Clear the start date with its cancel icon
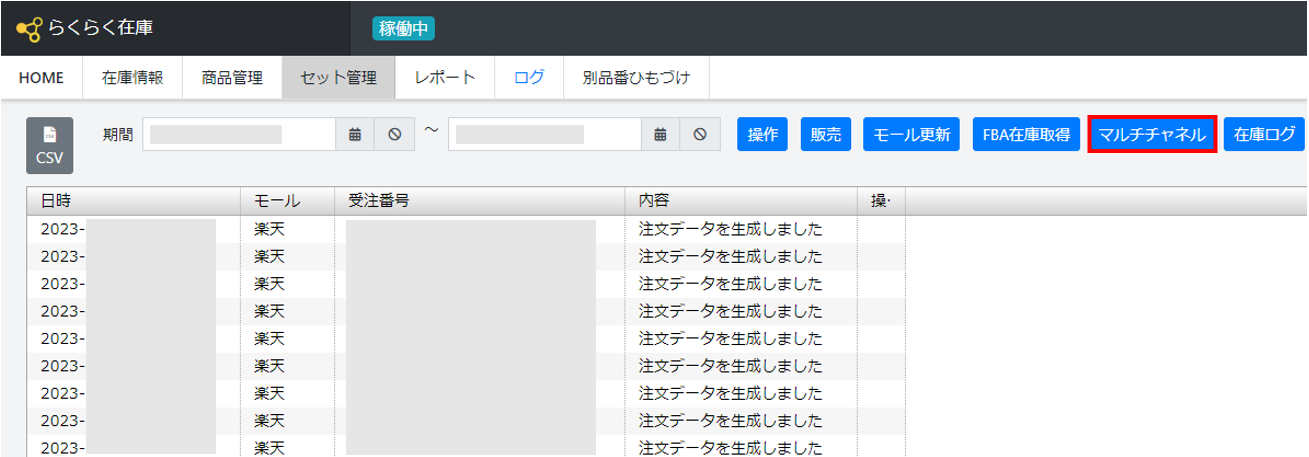Viewport: 1309px width, 457px height. (x=394, y=134)
